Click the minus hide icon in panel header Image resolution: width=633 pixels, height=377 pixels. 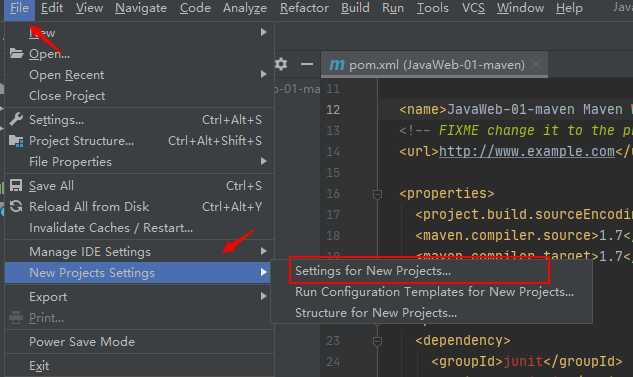307,64
